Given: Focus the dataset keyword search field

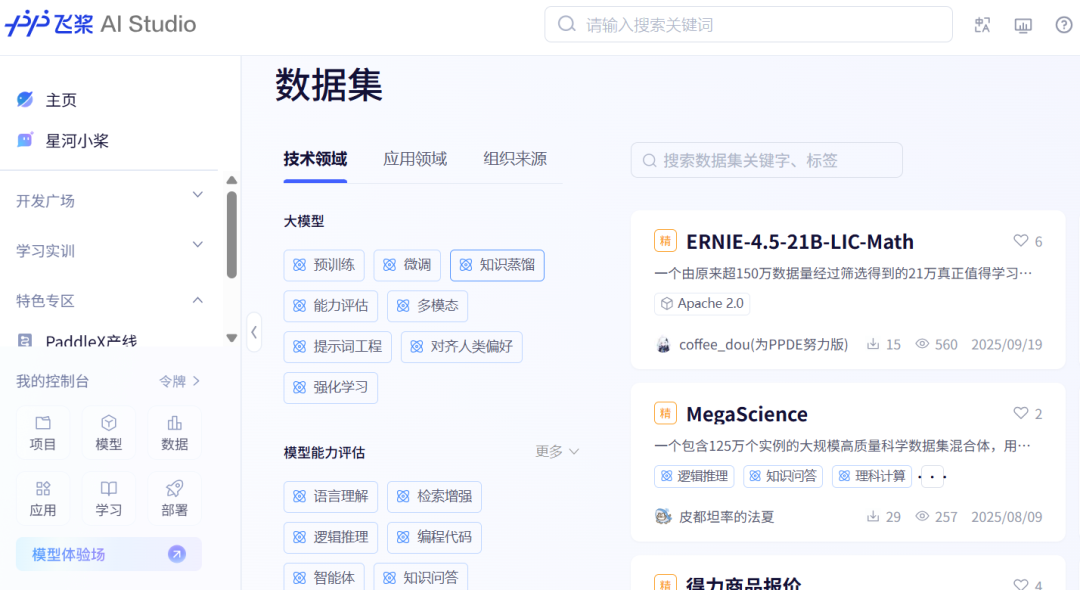Looking at the screenshot, I should coord(766,160).
